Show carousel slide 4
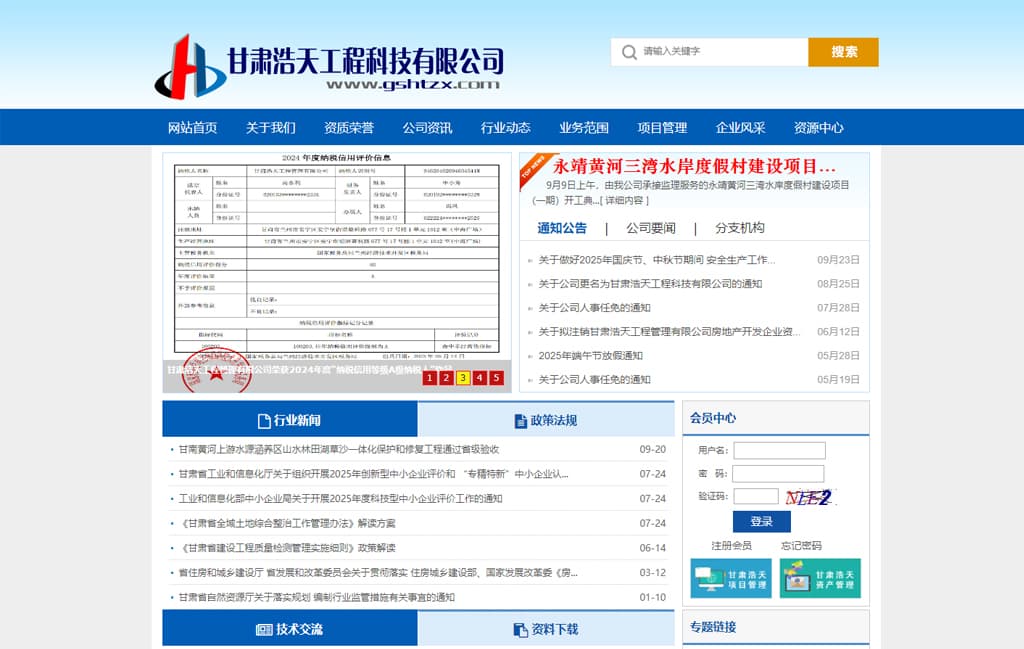This screenshot has height=649, width=1024. 479,377
